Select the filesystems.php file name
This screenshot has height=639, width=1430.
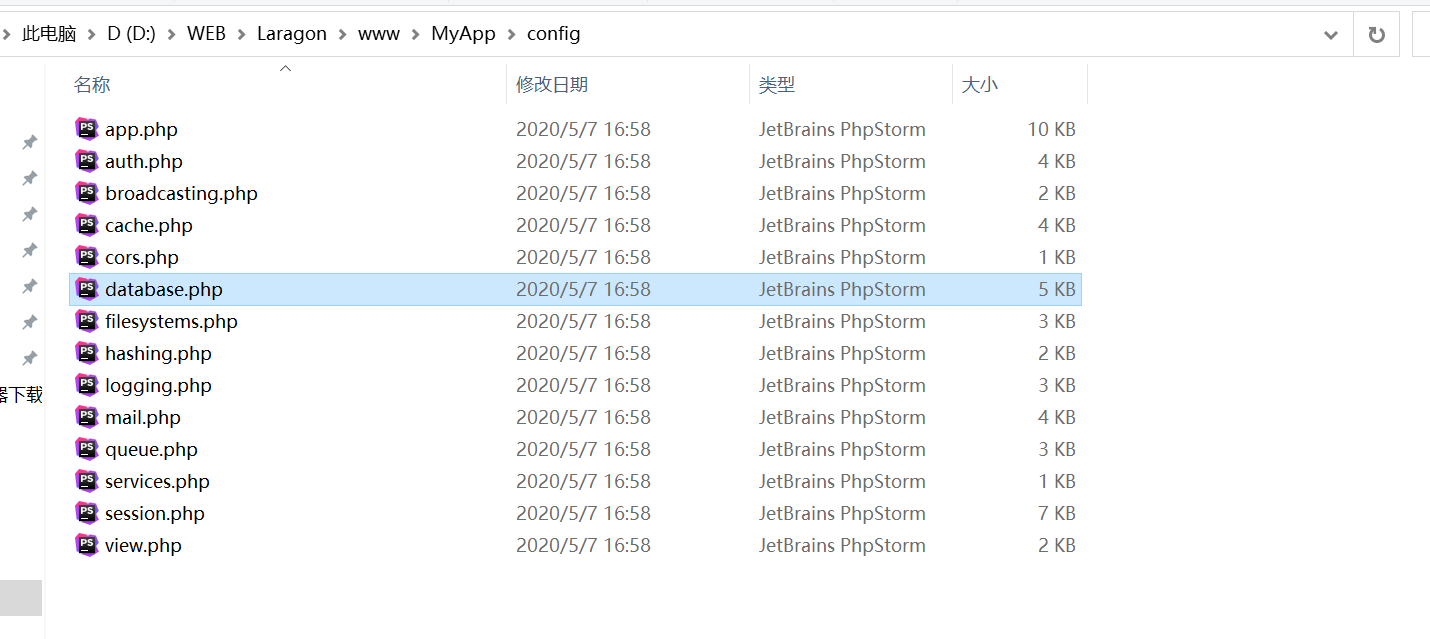pyautogui.click(x=171, y=321)
